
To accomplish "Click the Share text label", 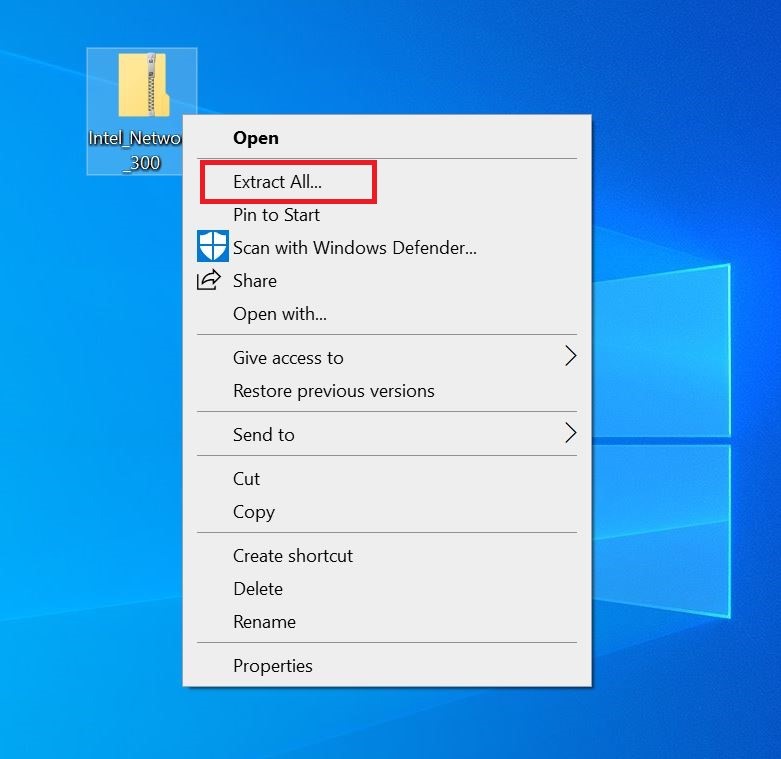I will click(x=255, y=281).
